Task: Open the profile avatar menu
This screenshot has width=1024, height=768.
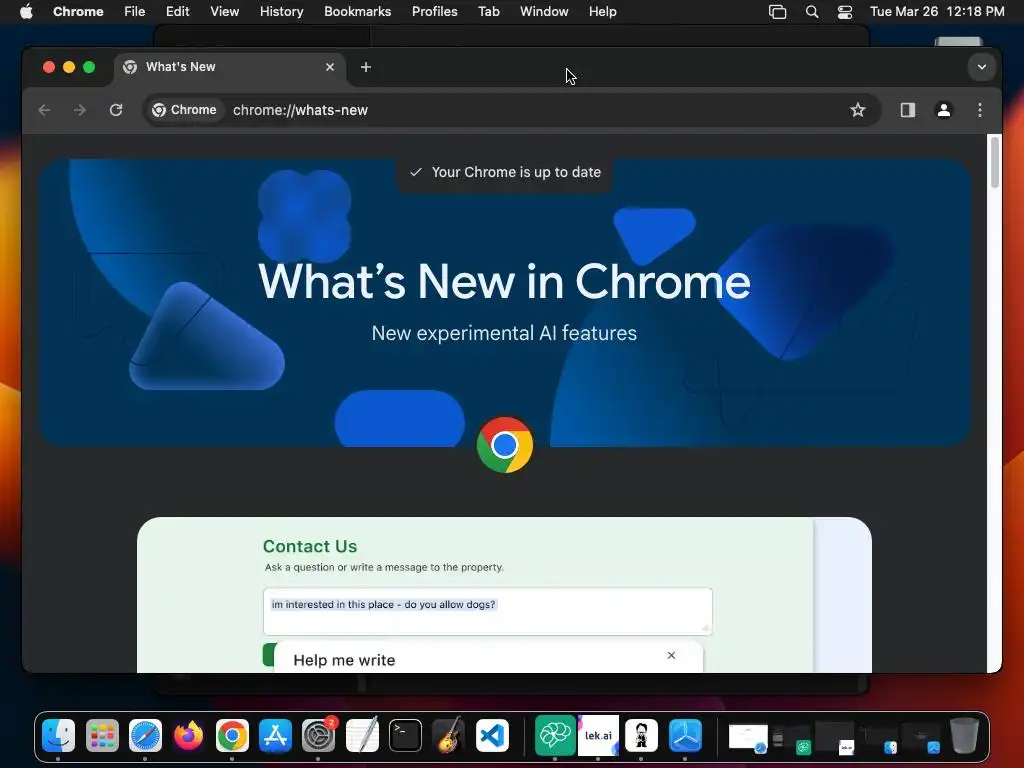Action: tap(944, 110)
